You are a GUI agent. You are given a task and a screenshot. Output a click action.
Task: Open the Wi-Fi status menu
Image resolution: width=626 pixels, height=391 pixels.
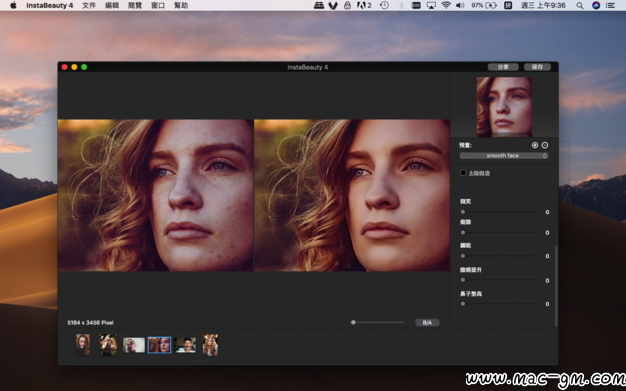coord(446,5)
